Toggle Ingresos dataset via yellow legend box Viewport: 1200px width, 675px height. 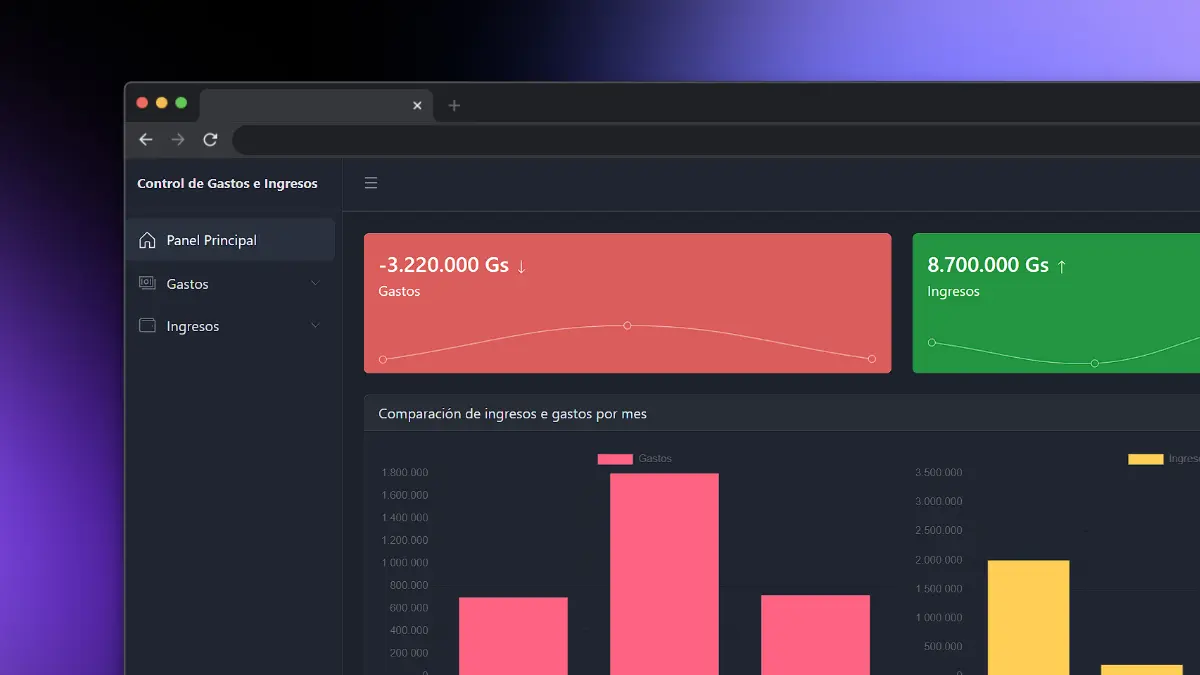pyautogui.click(x=1145, y=459)
